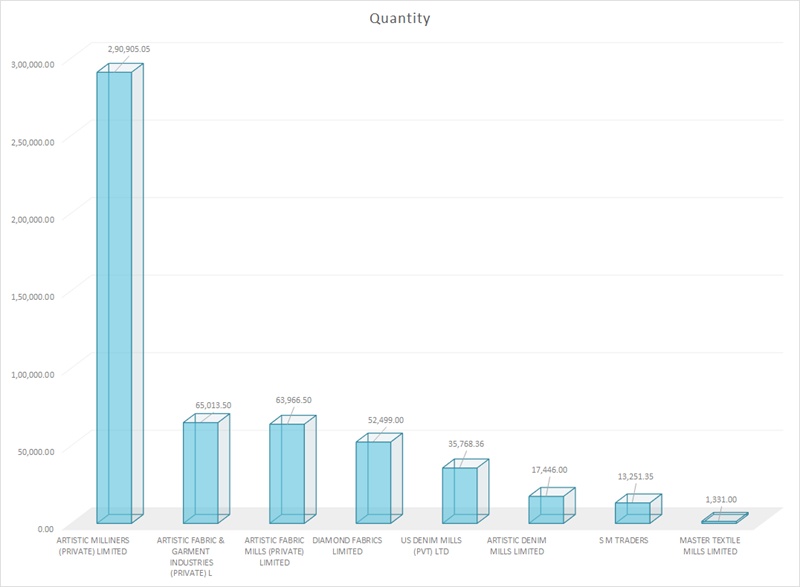
Task: Click the MASTER TEXTILE MILLS LIMITED bar
Action: point(724,518)
